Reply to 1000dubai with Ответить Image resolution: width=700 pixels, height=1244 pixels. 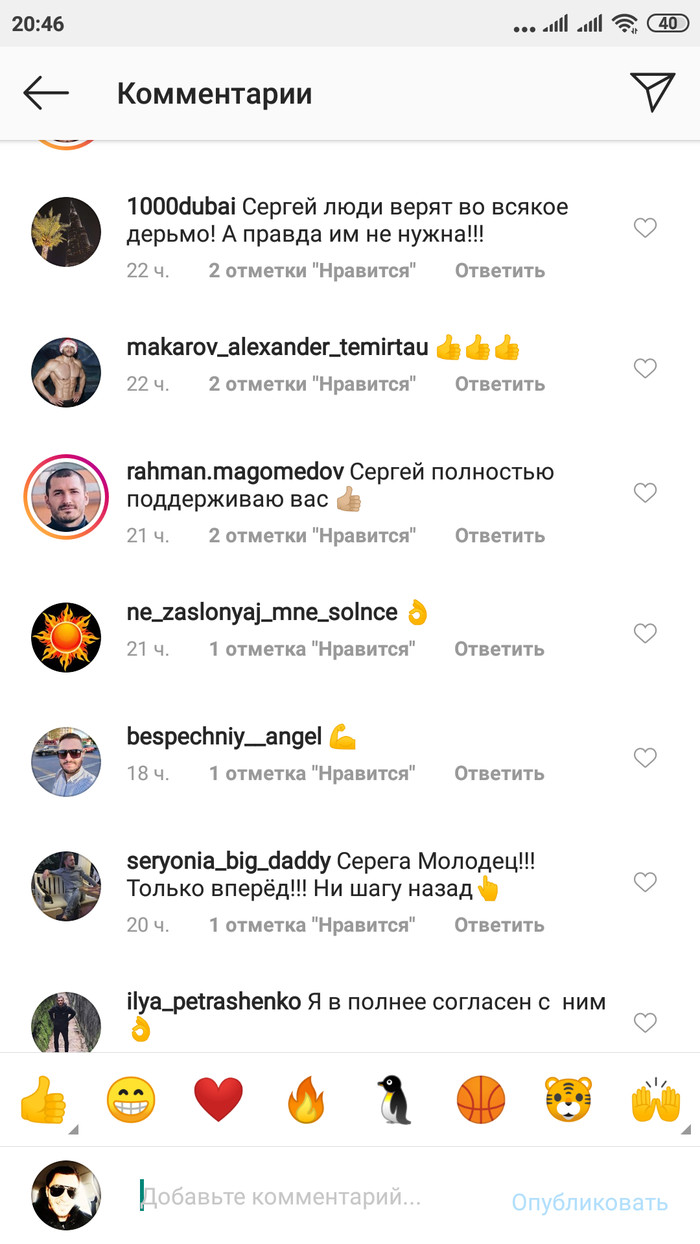click(x=500, y=270)
